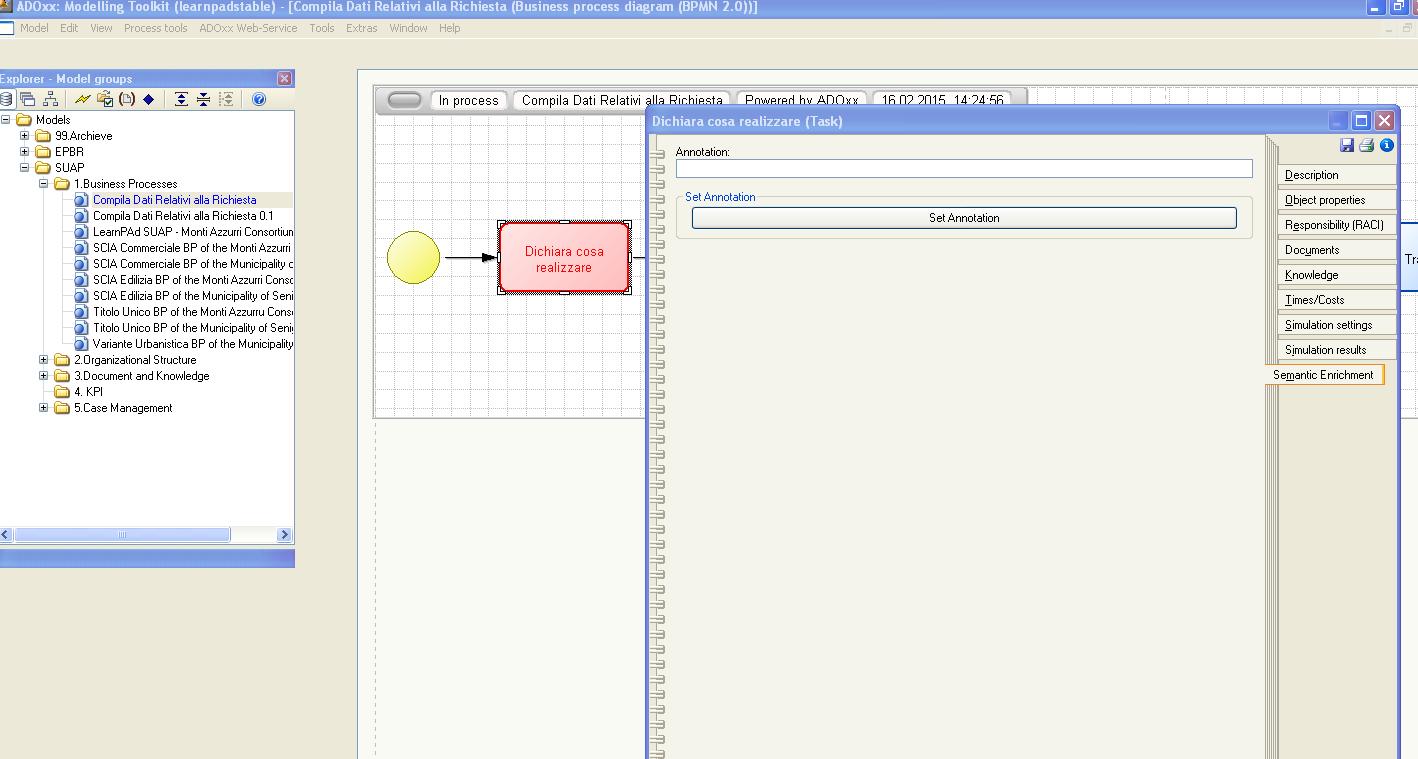
Task: Select 'SCIA Edilizia BP of the Municipality' model
Action: pos(193,296)
